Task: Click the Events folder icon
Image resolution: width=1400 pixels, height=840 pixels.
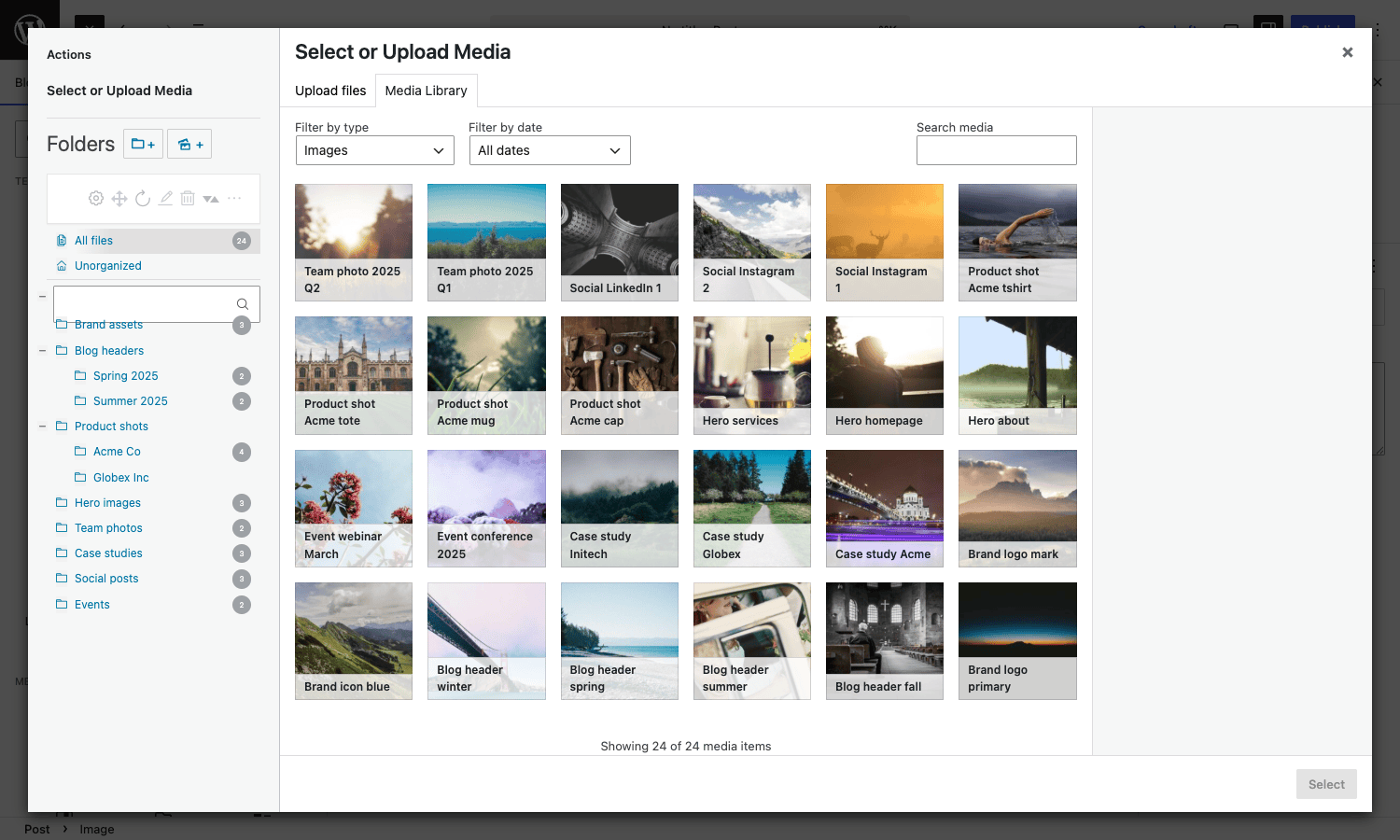Action: (x=62, y=604)
